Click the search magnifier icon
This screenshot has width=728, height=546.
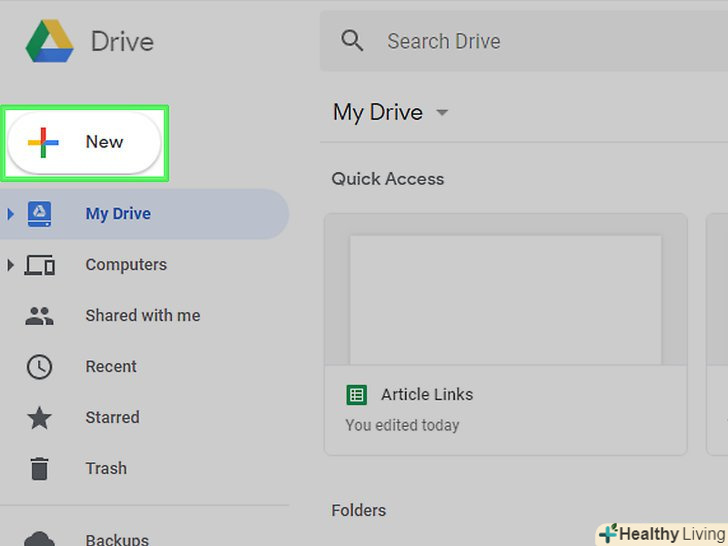coord(352,41)
